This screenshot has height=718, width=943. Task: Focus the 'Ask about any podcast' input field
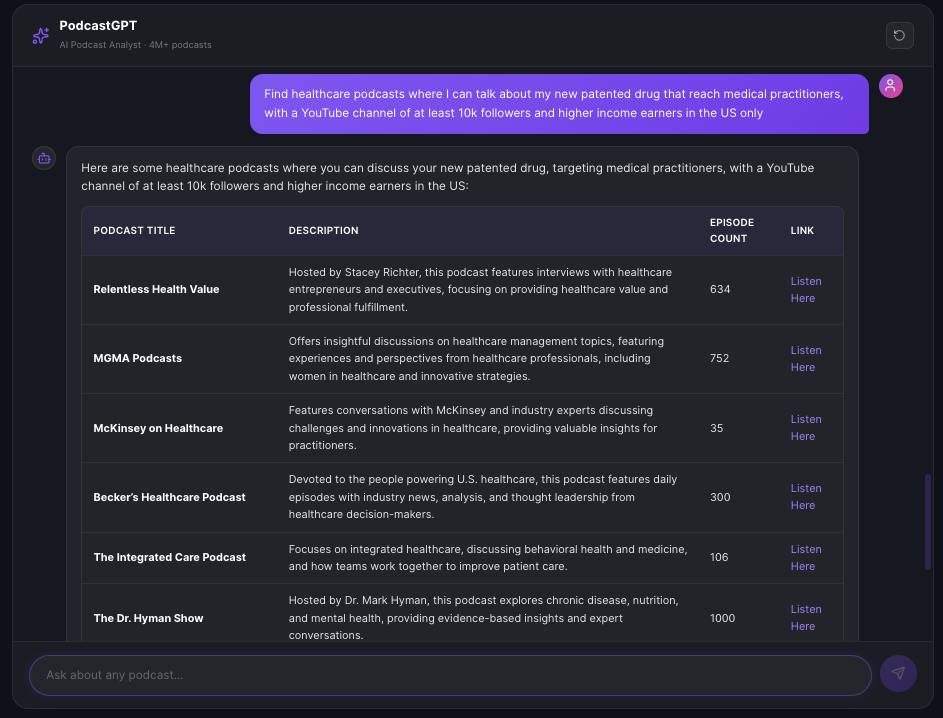450,675
